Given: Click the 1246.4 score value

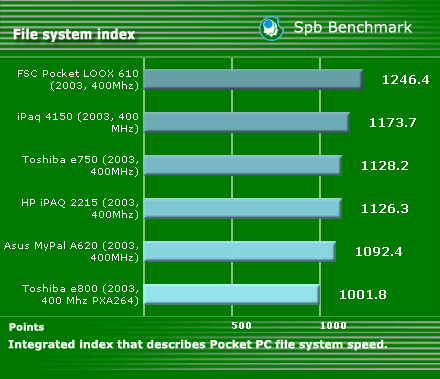Looking at the screenshot, I should pos(406,80).
